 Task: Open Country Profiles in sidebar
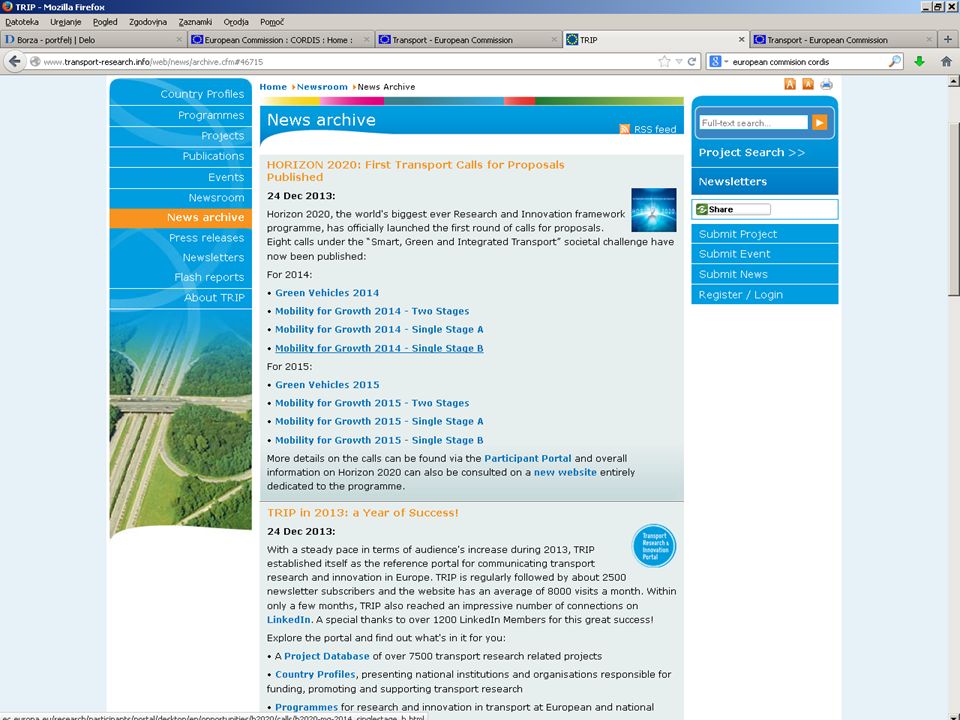pyautogui.click(x=202, y=94)
